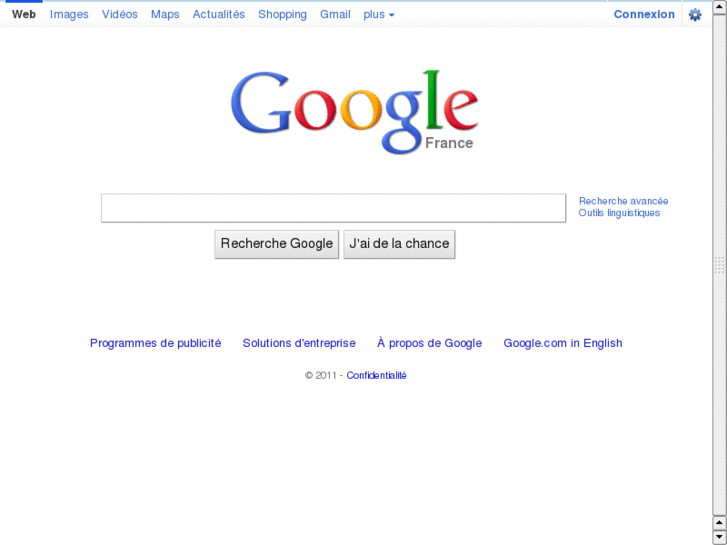Click the vertical scrollbar grip handle
The image size is (727, 545).
pos(719,265)
